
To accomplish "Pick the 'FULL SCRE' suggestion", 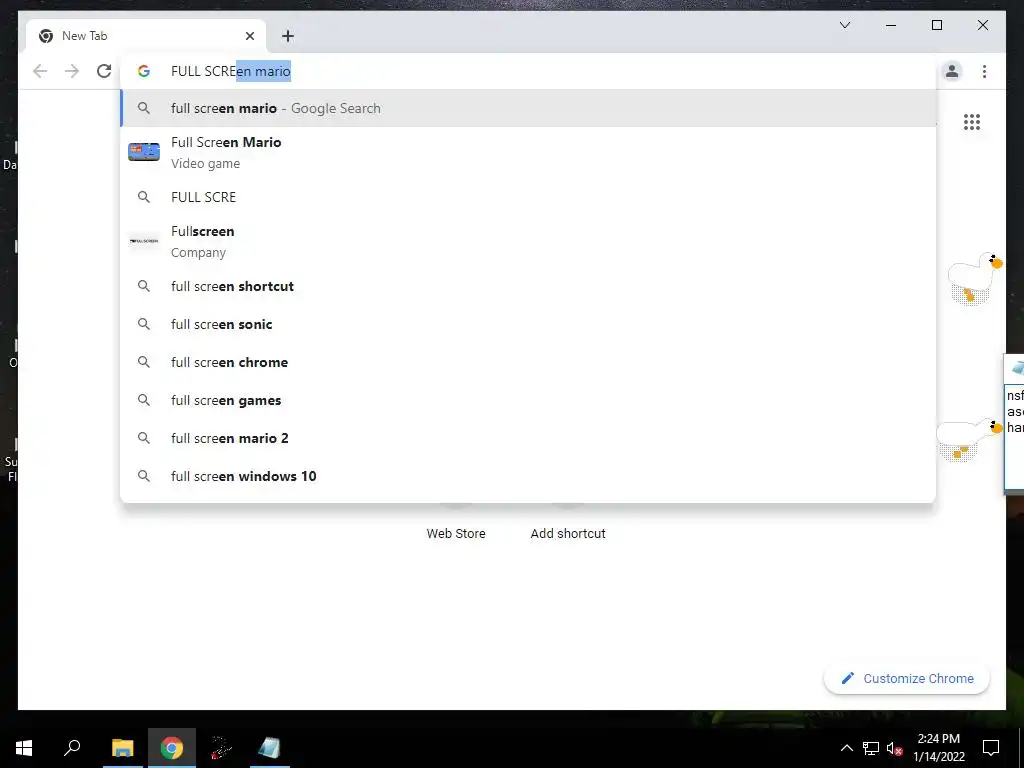I will pyautogui.click(x=528, y=197).
